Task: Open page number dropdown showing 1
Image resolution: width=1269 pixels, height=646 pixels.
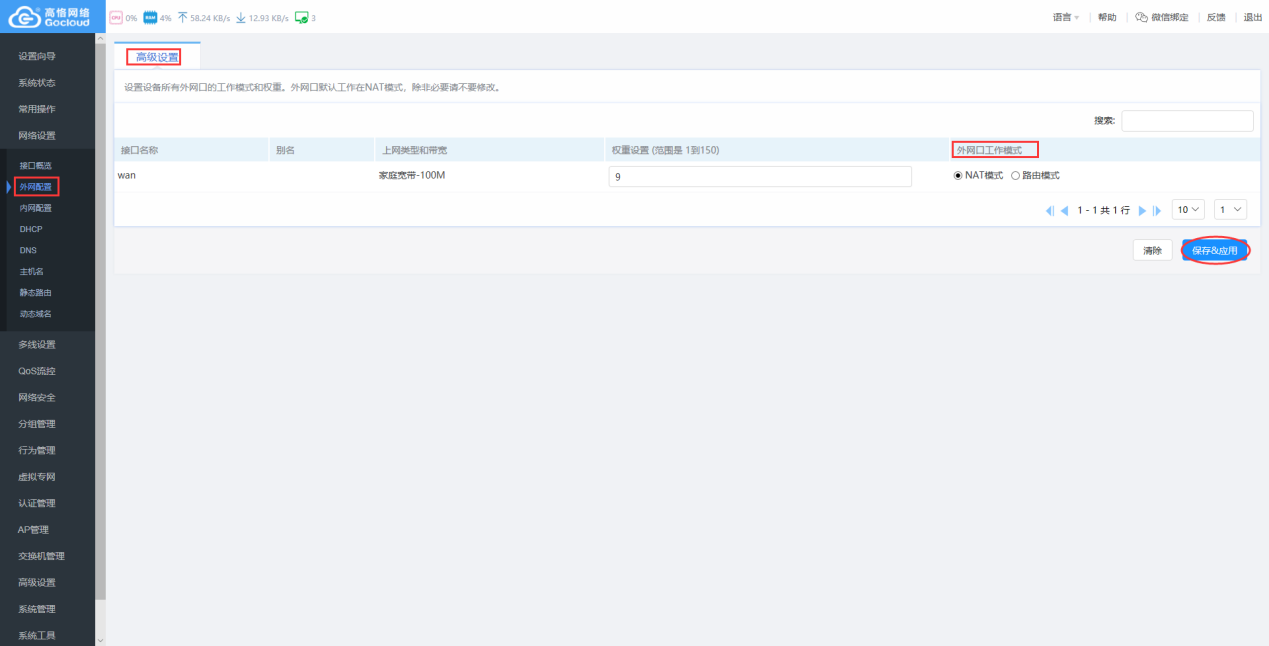Action: pos(1230,210)
